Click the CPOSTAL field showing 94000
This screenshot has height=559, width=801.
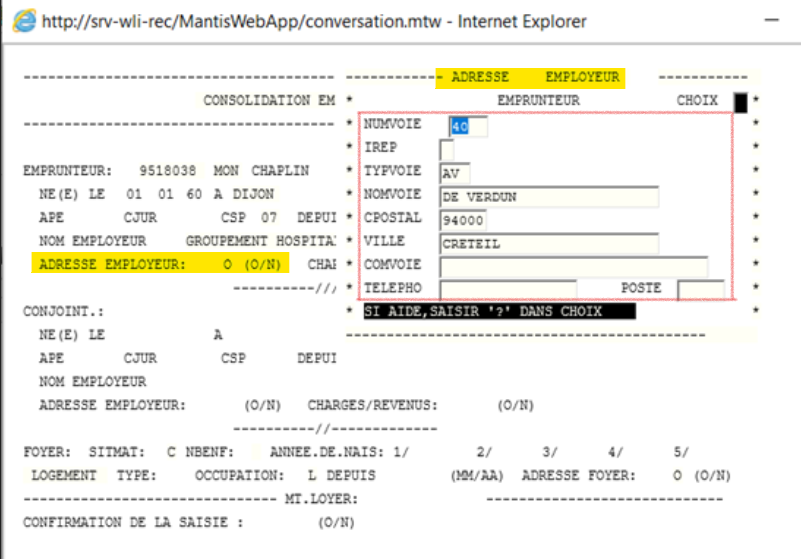click(463, 219)
